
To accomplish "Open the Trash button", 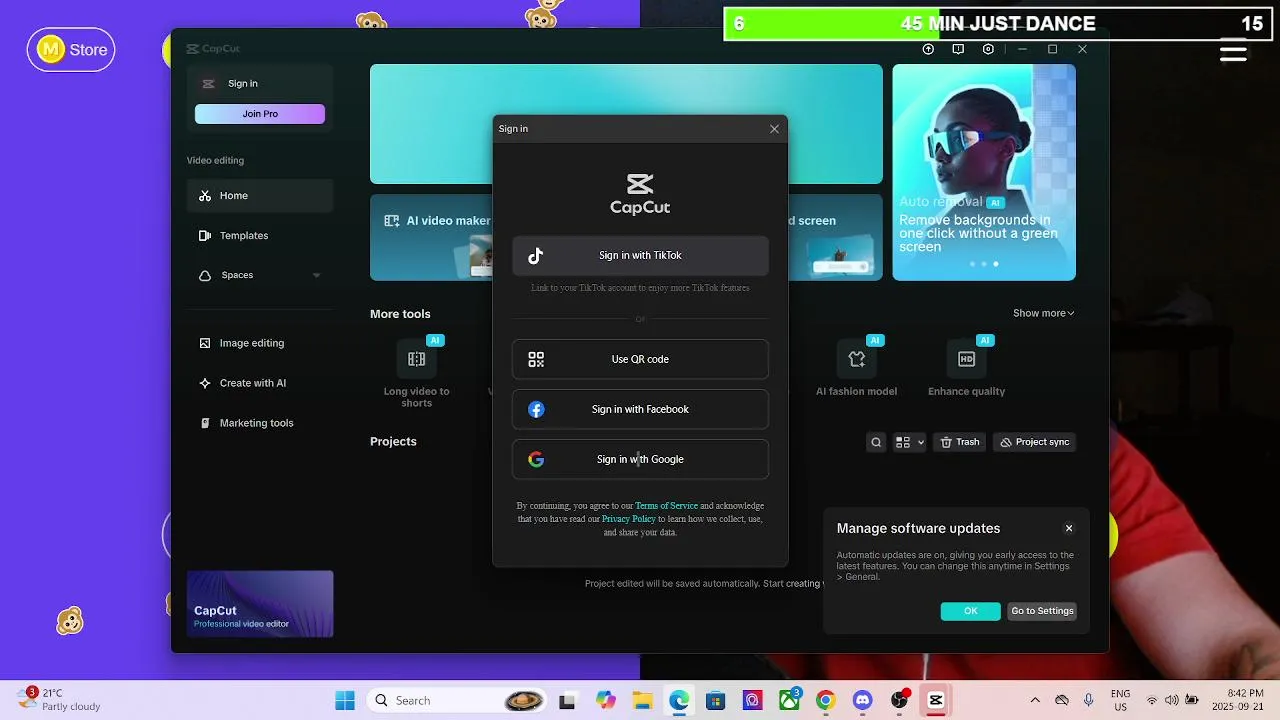I will pos(959,442).
